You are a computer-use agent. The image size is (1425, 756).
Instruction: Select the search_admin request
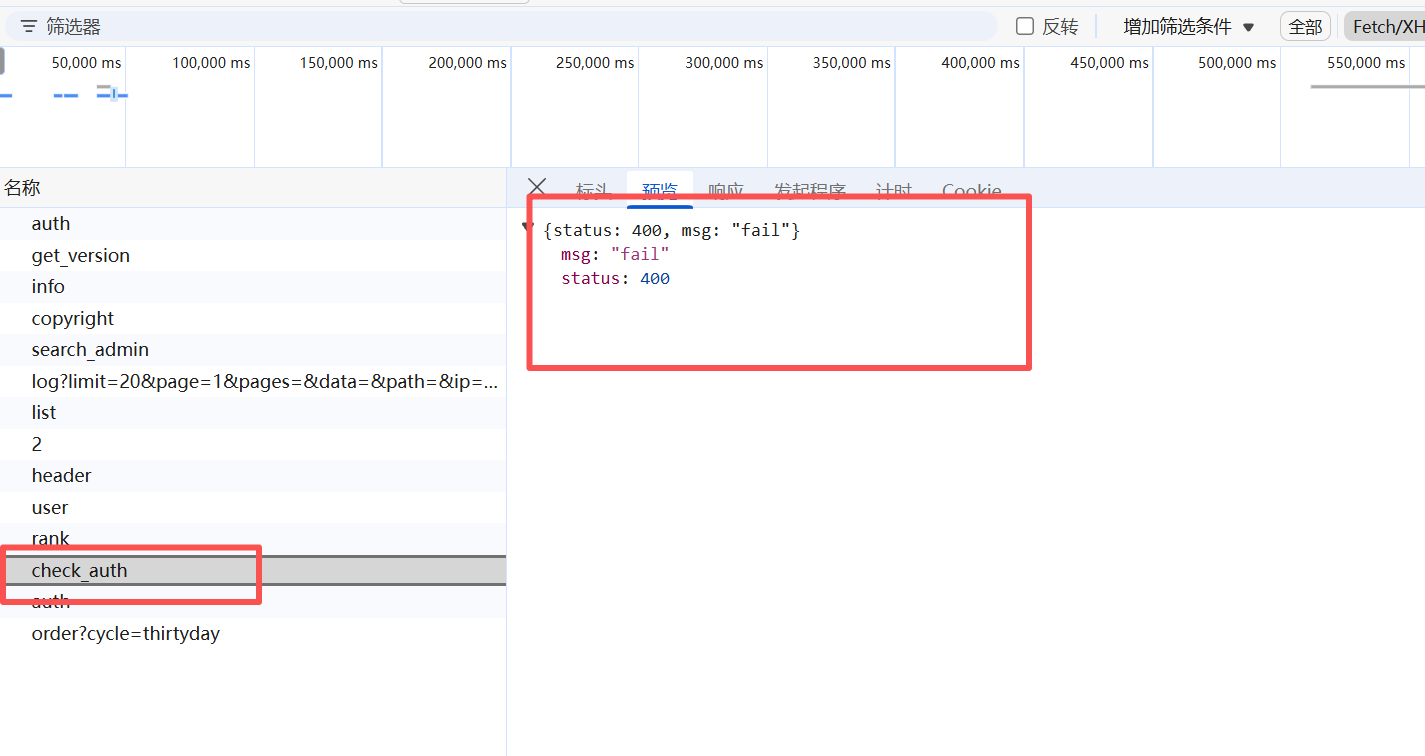coord(90,350)
